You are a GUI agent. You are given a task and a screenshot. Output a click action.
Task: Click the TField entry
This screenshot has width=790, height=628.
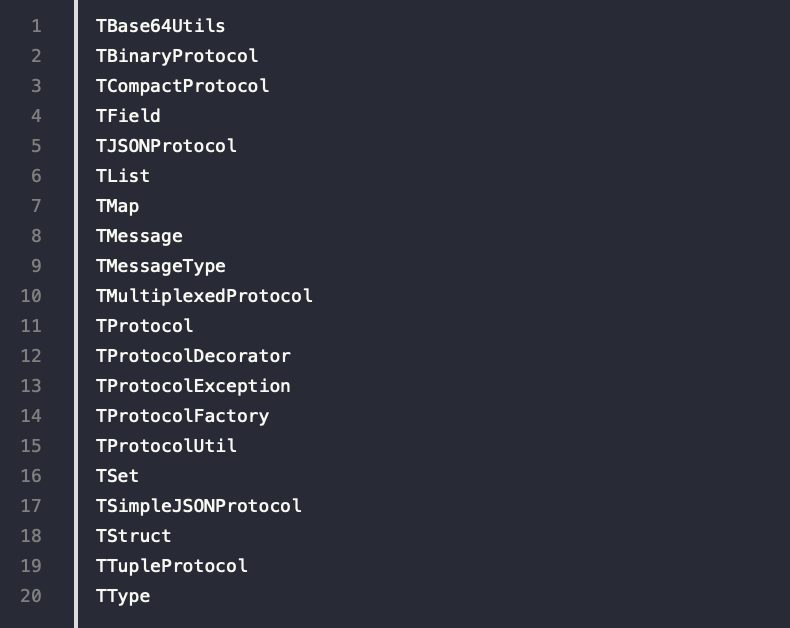(x=128, y=116)
